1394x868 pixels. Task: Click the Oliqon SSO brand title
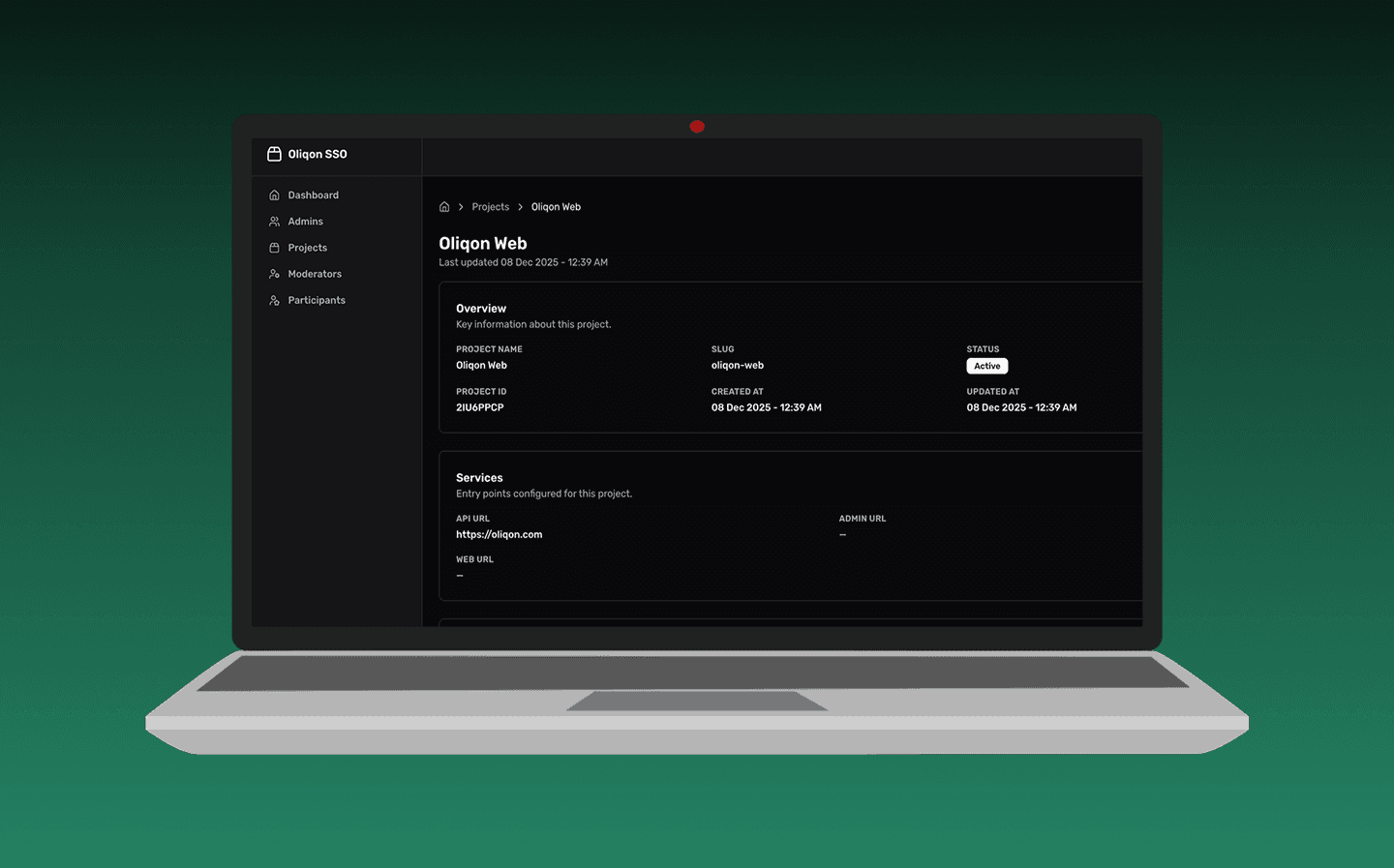coord(318,154)
